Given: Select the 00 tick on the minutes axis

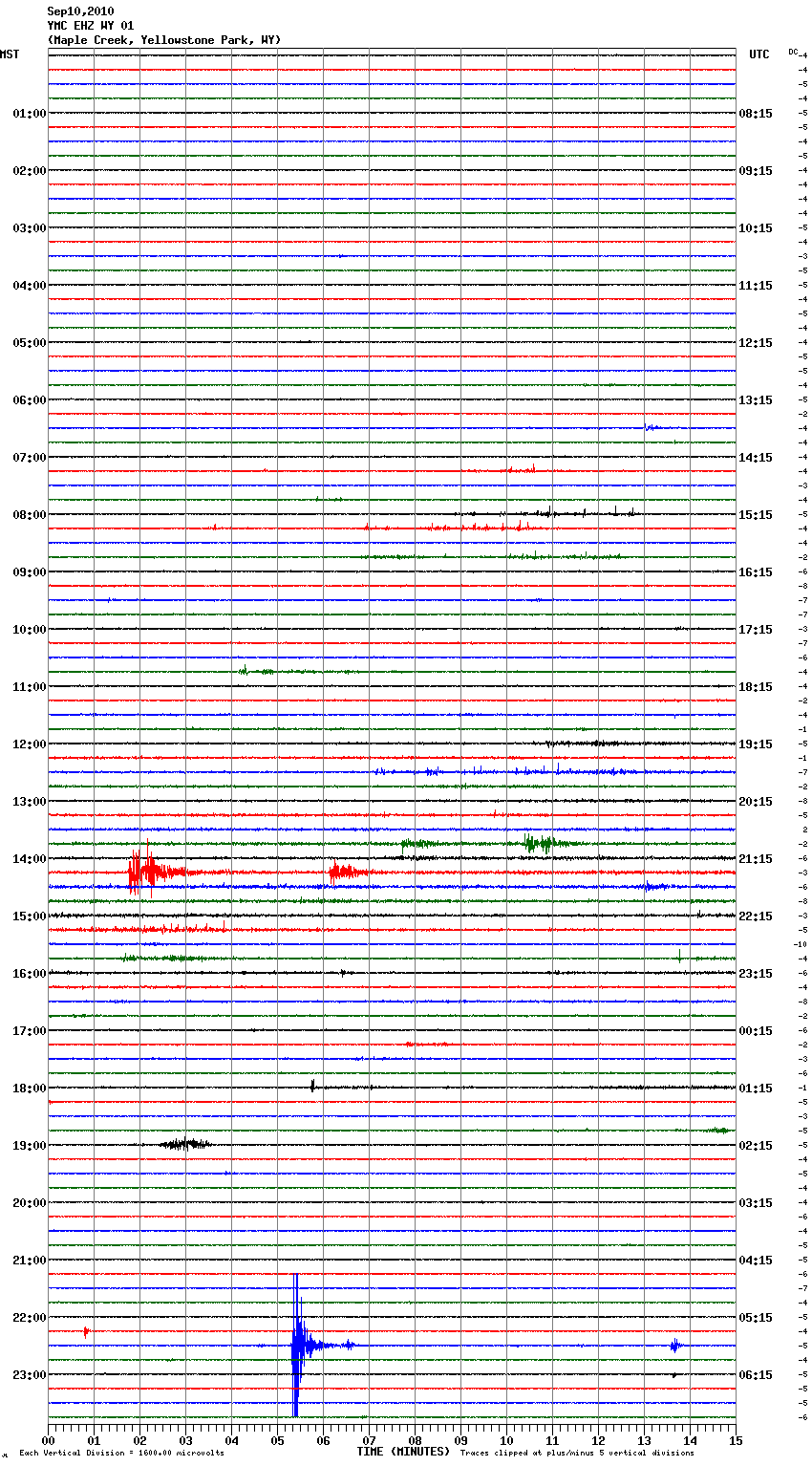Looking at the screenshot, I should coord(49,1440).
